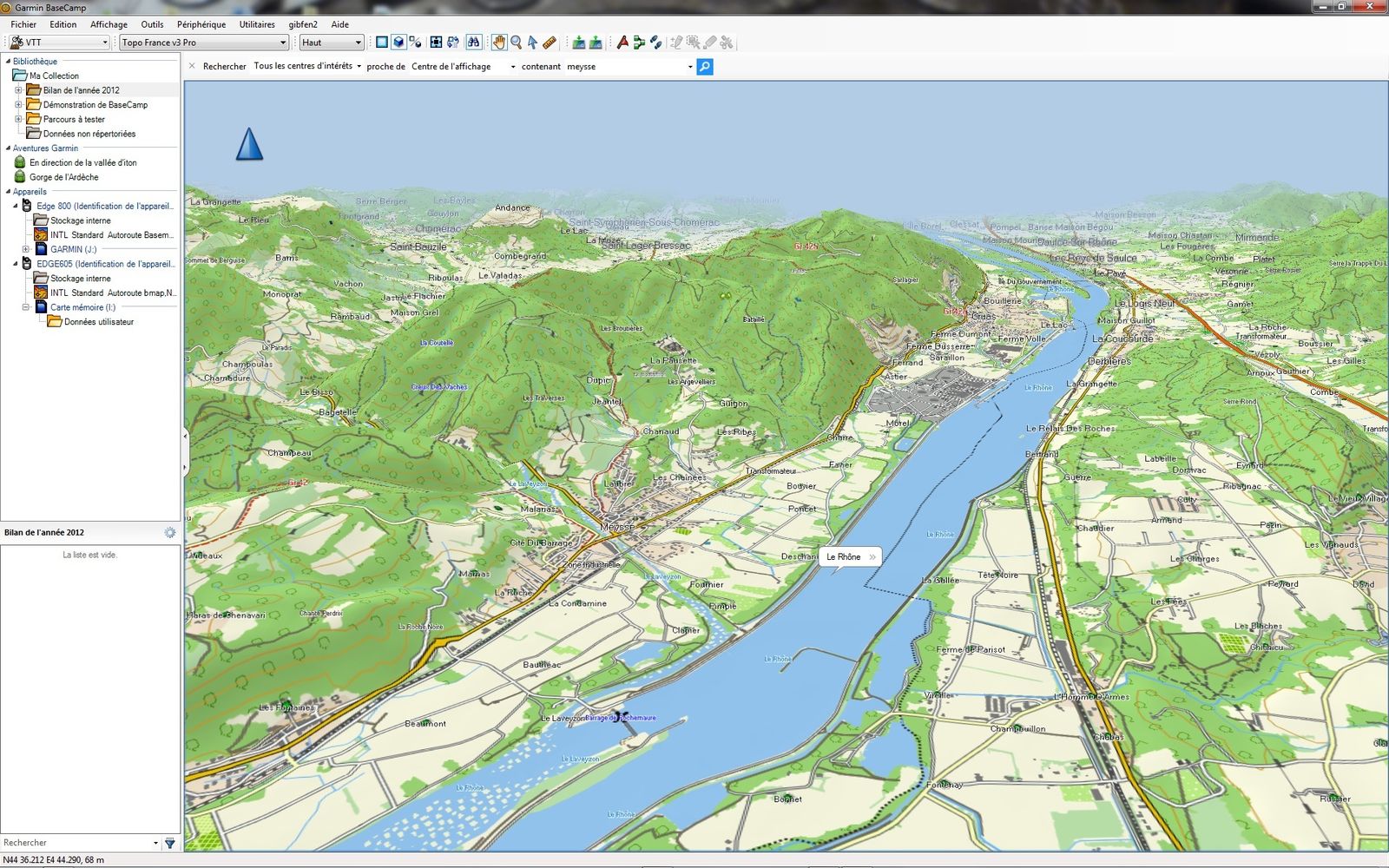The width and height of the screenshot is (1389, 868).
Task: Click the filter funnel icon
Action: pyautogui.click(x=169, y=843)
